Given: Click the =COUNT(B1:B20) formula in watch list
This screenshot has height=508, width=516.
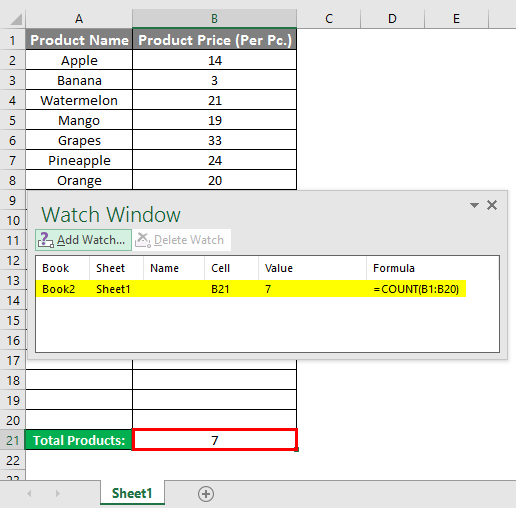Looking at the screenshot, I should coord(416,289).
